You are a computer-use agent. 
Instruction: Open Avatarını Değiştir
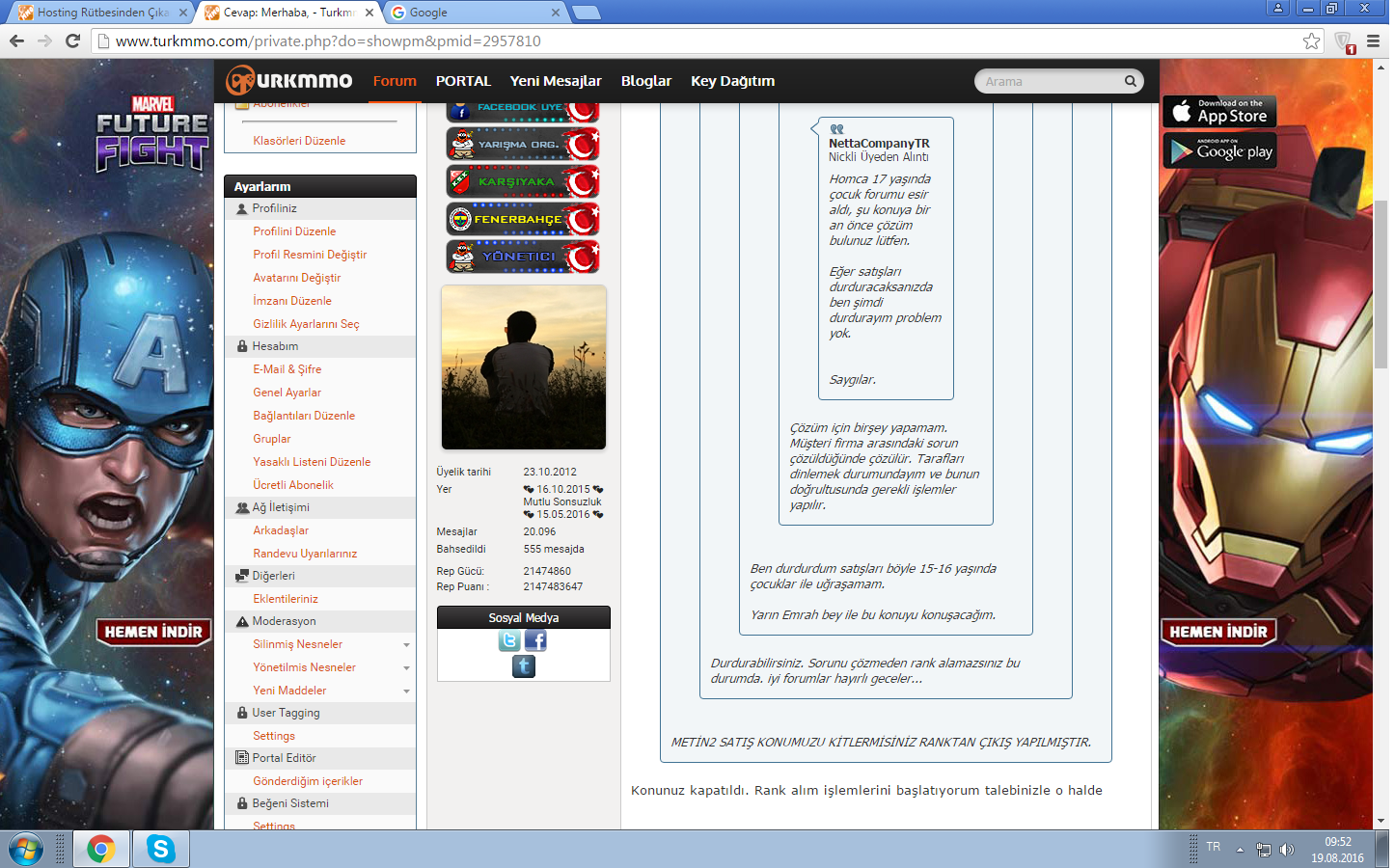[x=297, y=278]
